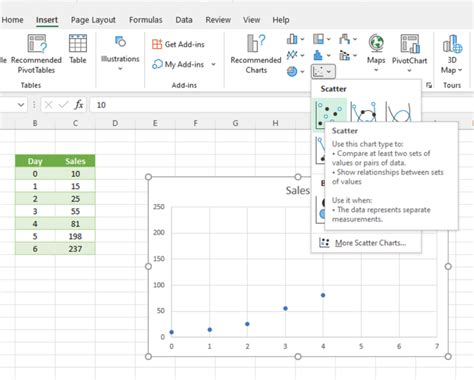The width and height of the screenshot is (474, 380).
Task: Open the 3D Map dropdown arrow
Action: pos(460,70)
